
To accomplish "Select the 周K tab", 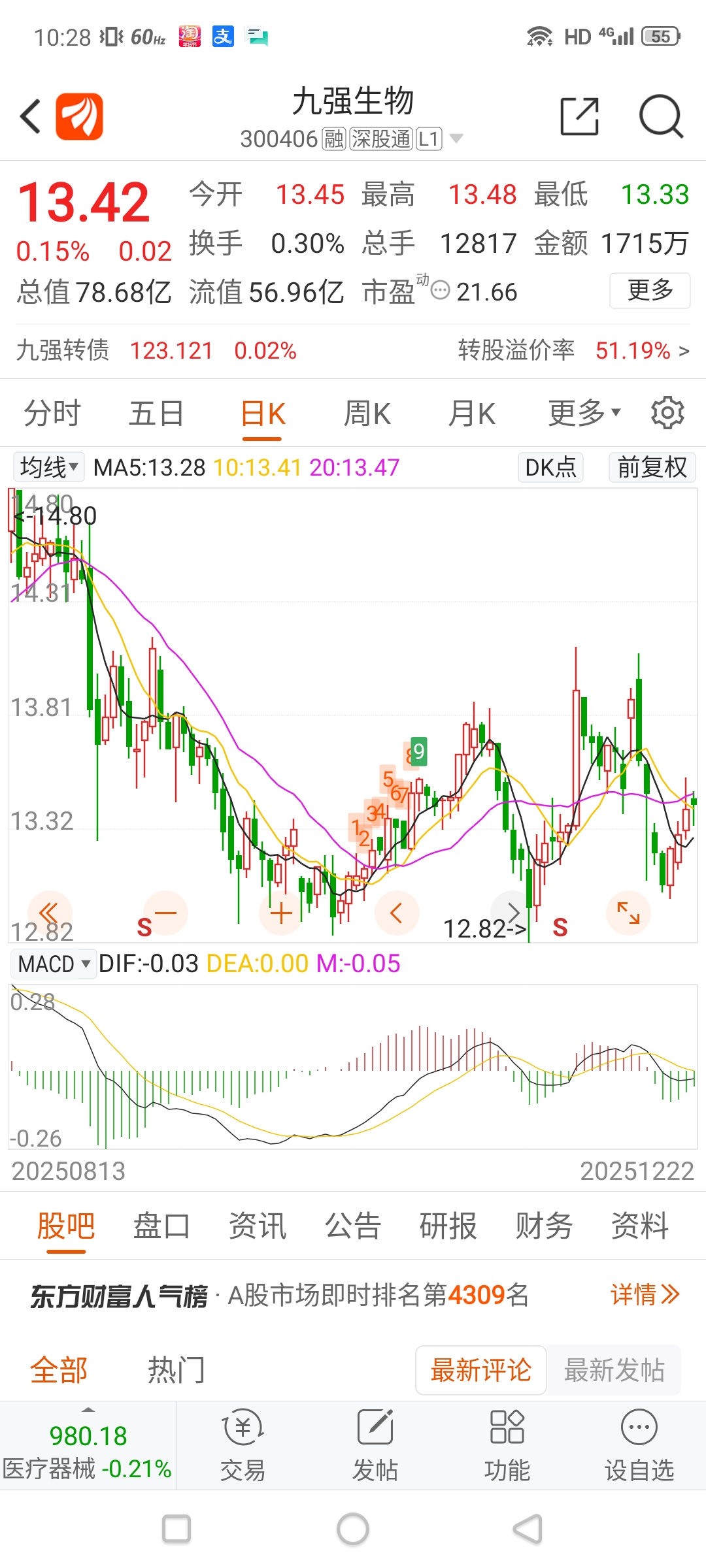I will 367,413.
